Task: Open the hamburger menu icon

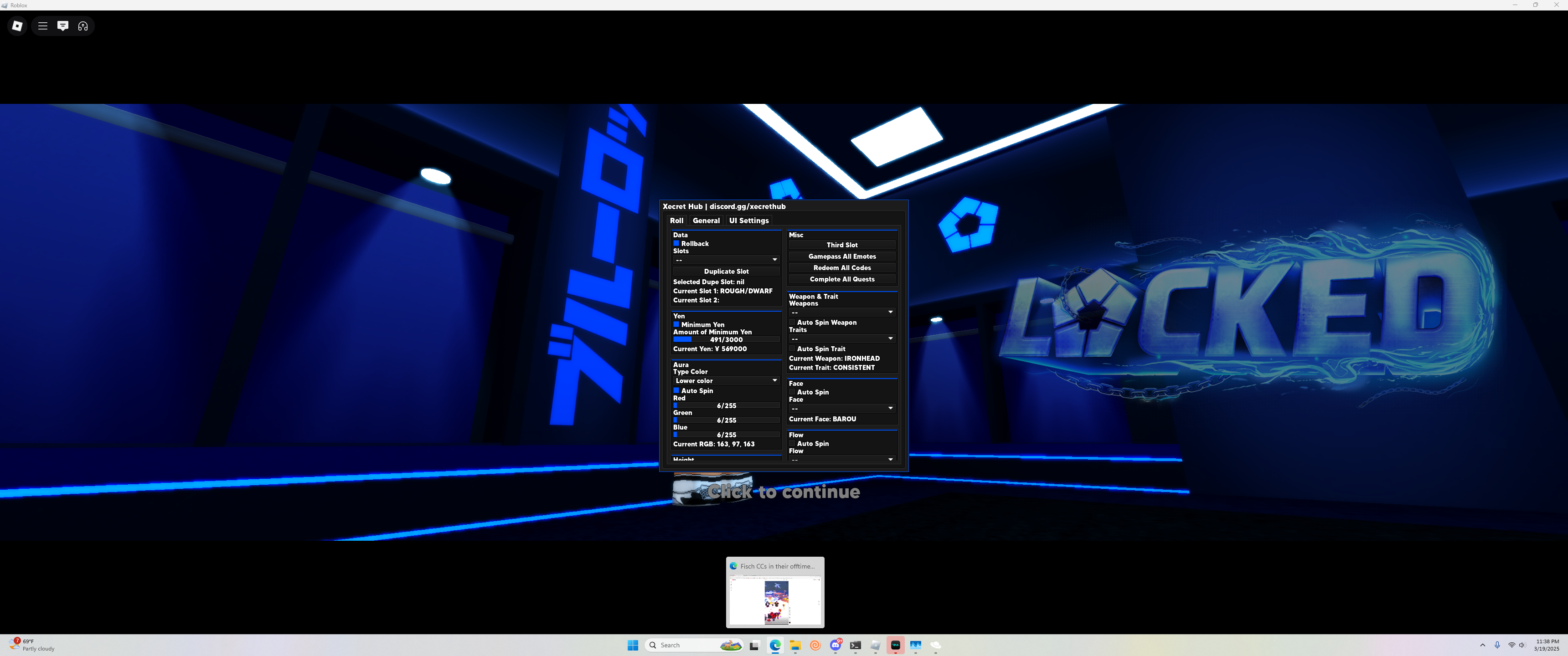Action: pyautogui.click(x=42, y=26)
